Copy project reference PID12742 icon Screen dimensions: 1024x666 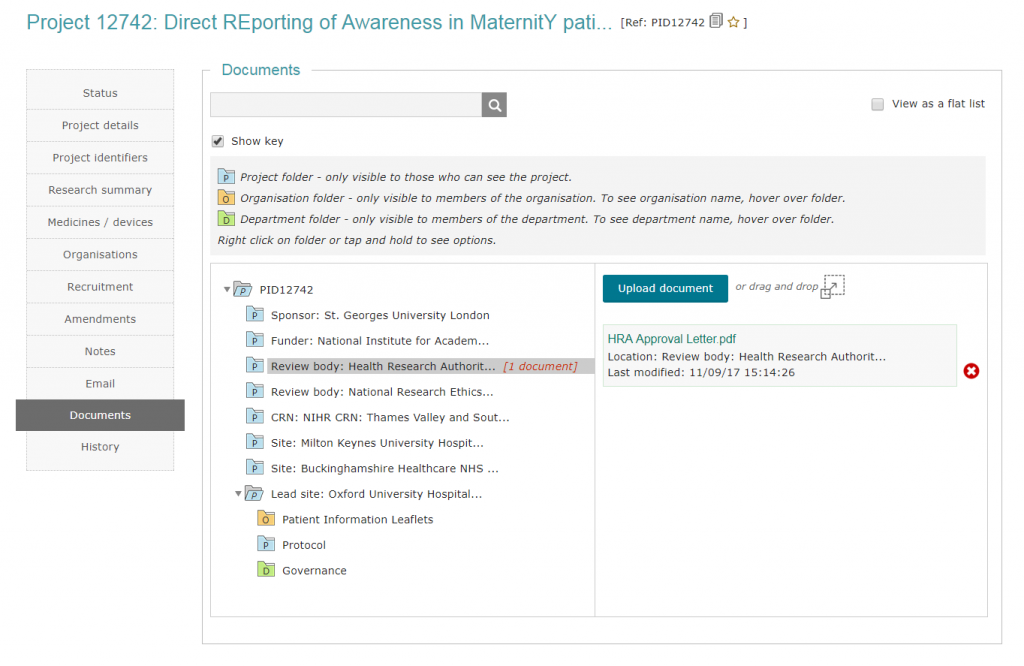(716, 21)
